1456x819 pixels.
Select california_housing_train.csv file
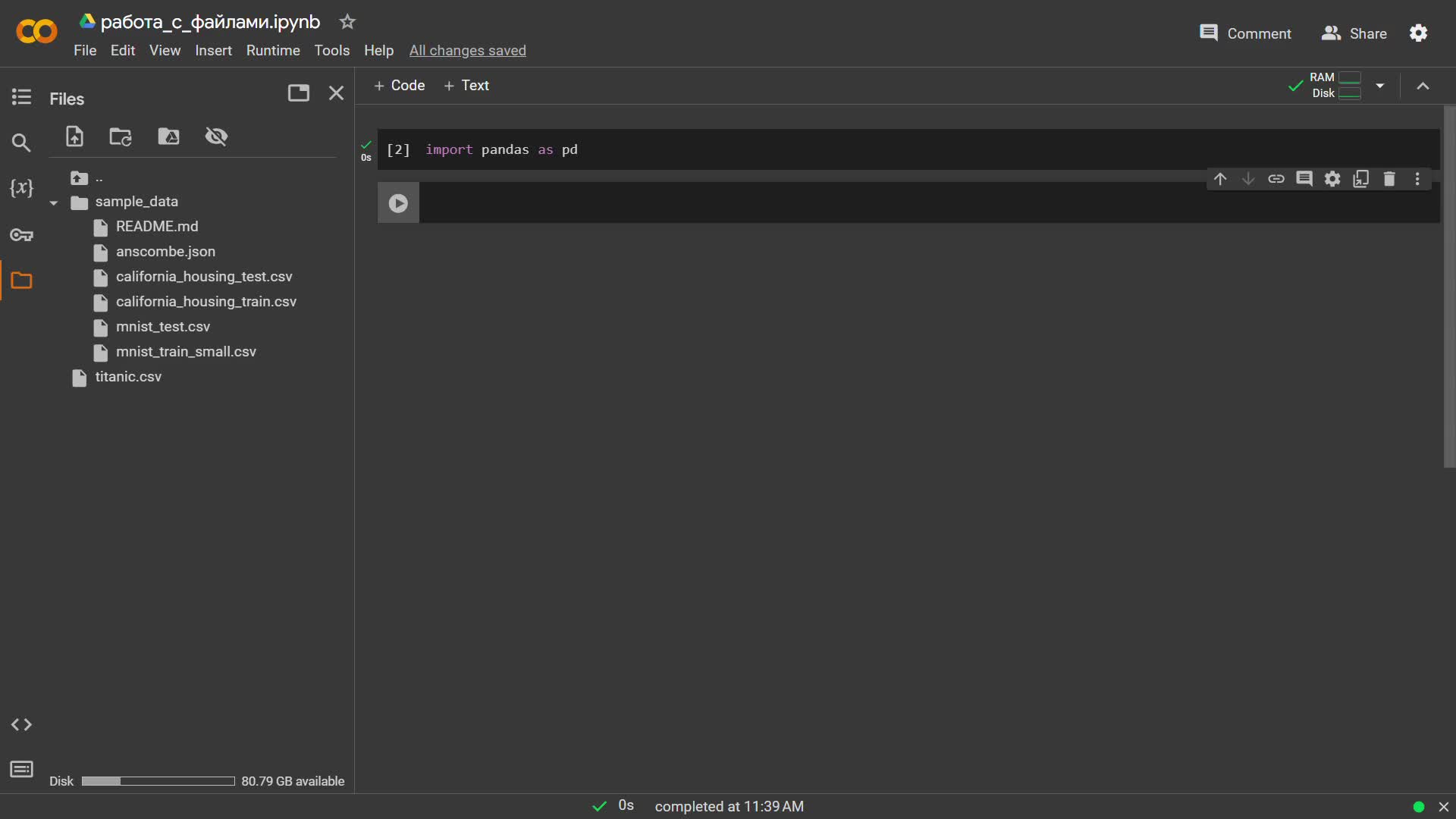pyautogui.click(x=206, y=302)
